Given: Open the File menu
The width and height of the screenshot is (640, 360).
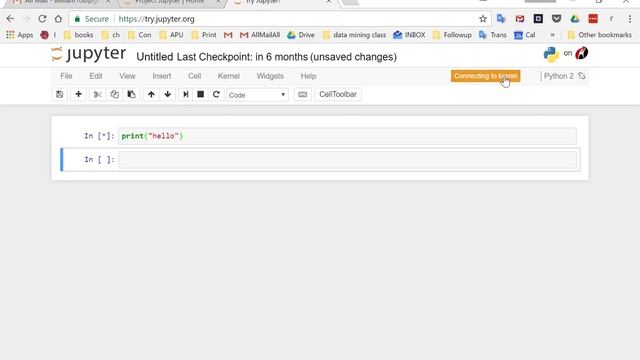Looking at the screenshot, I should click(x=66, y=76).
